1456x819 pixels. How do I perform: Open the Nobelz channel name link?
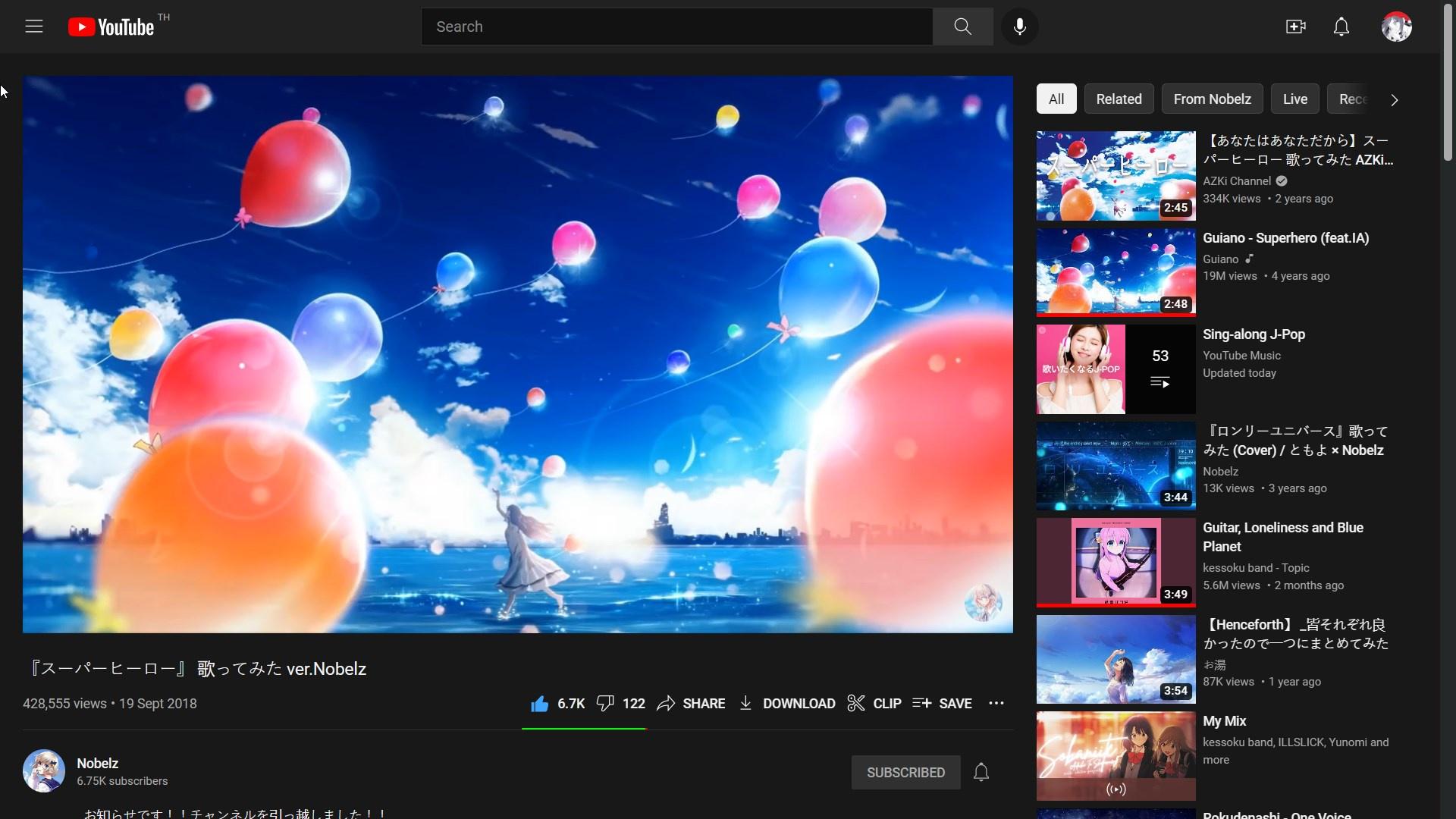pyautogui.click(x=98, y=764)
